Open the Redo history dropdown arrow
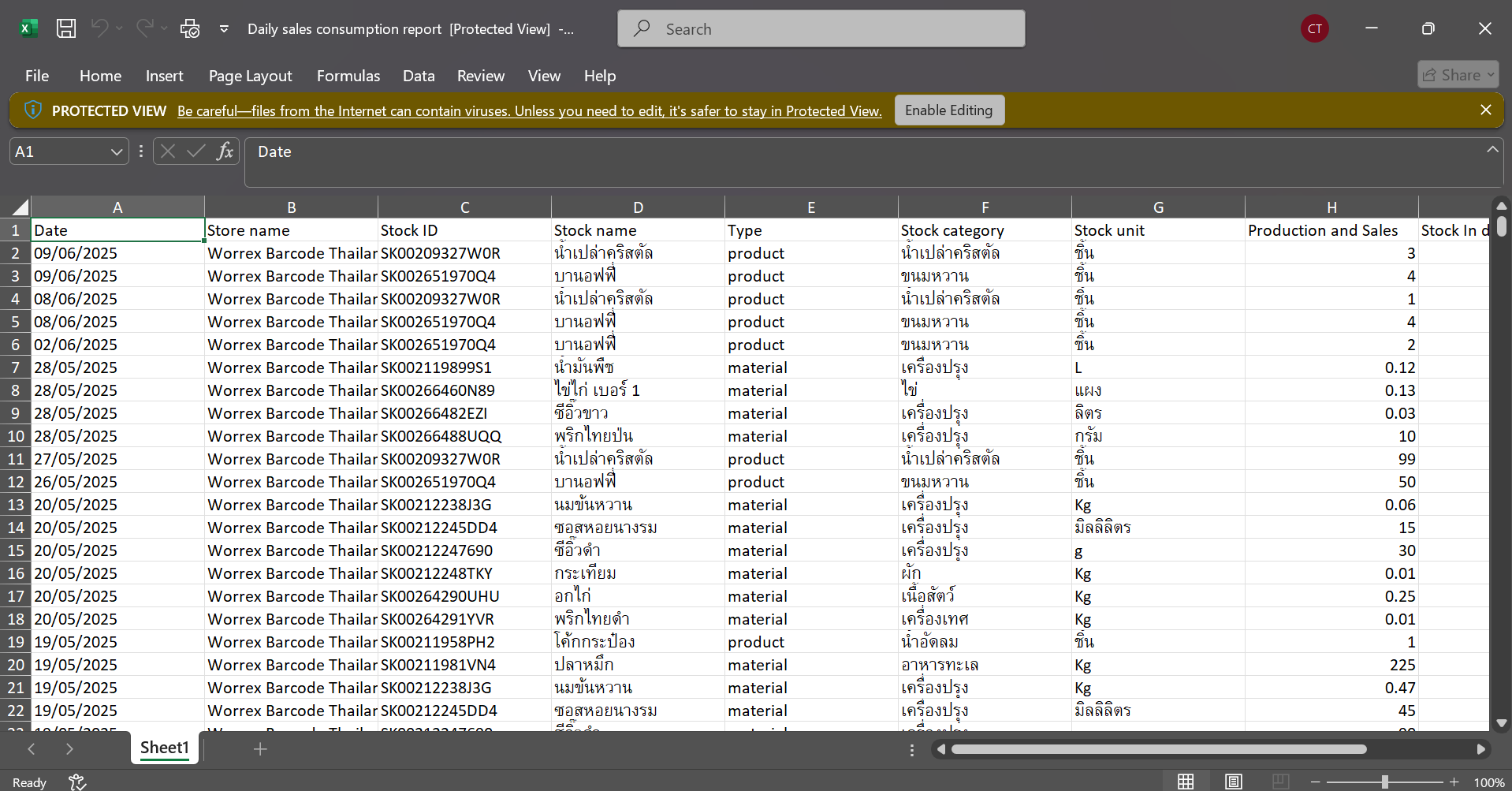 pyautogui.click(x=164, y=28)
